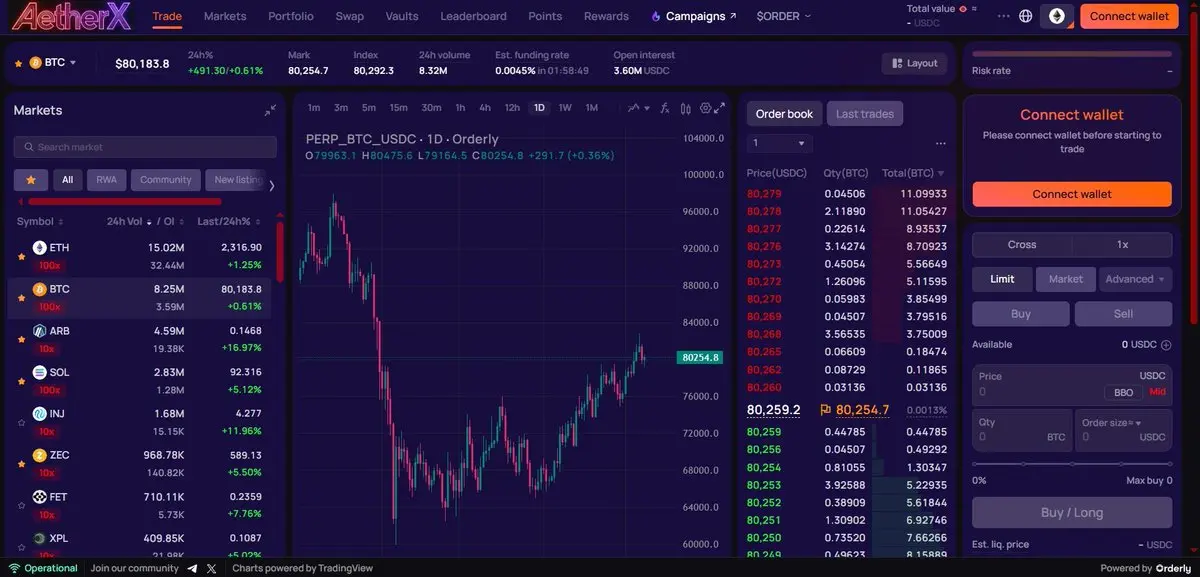1200x577 pixels.
Task: Click the ETH coin icon in the market list
Action: (40, 247)
